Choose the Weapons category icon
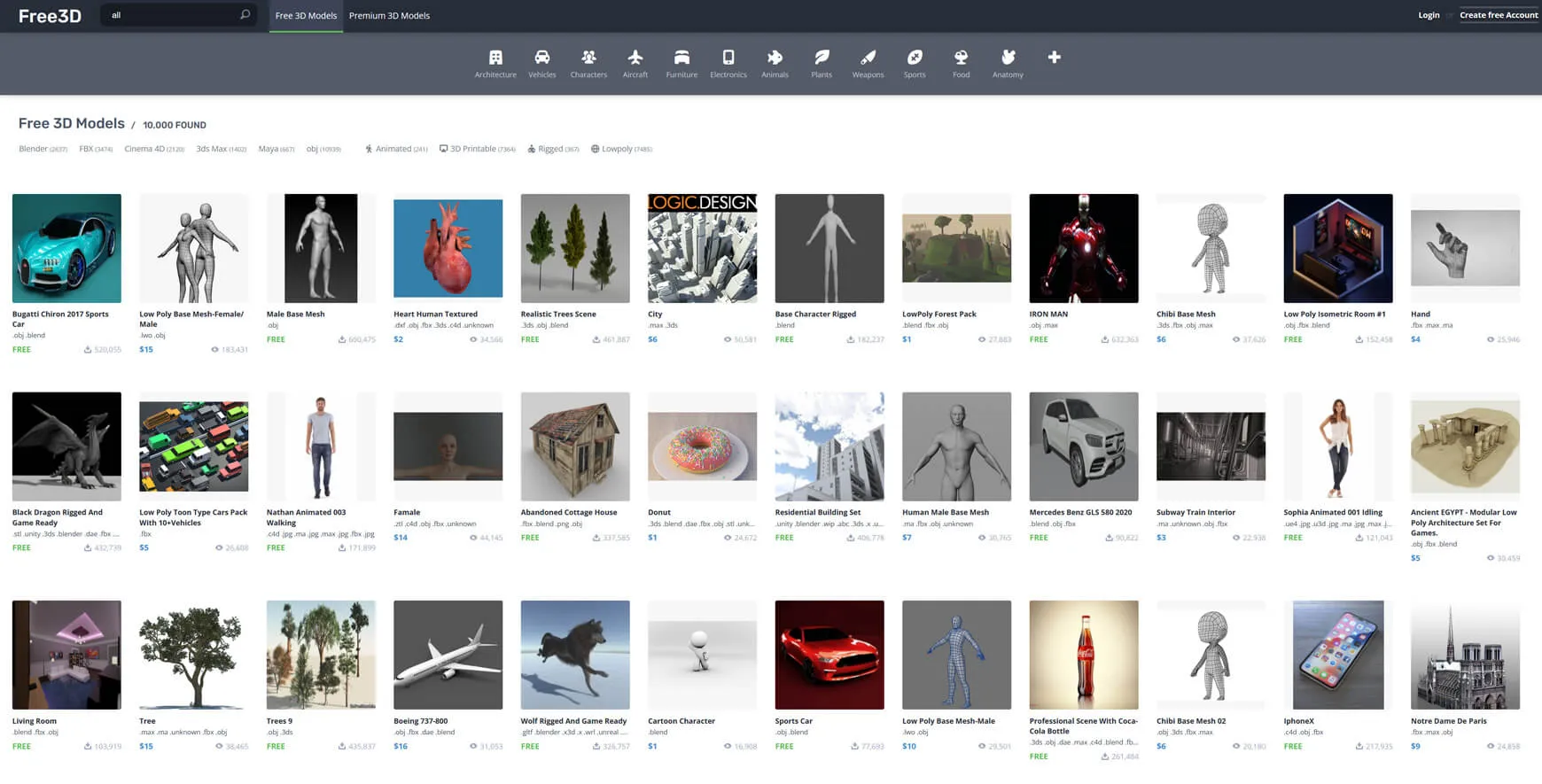The image size is (1542, 784). [868, 58]
